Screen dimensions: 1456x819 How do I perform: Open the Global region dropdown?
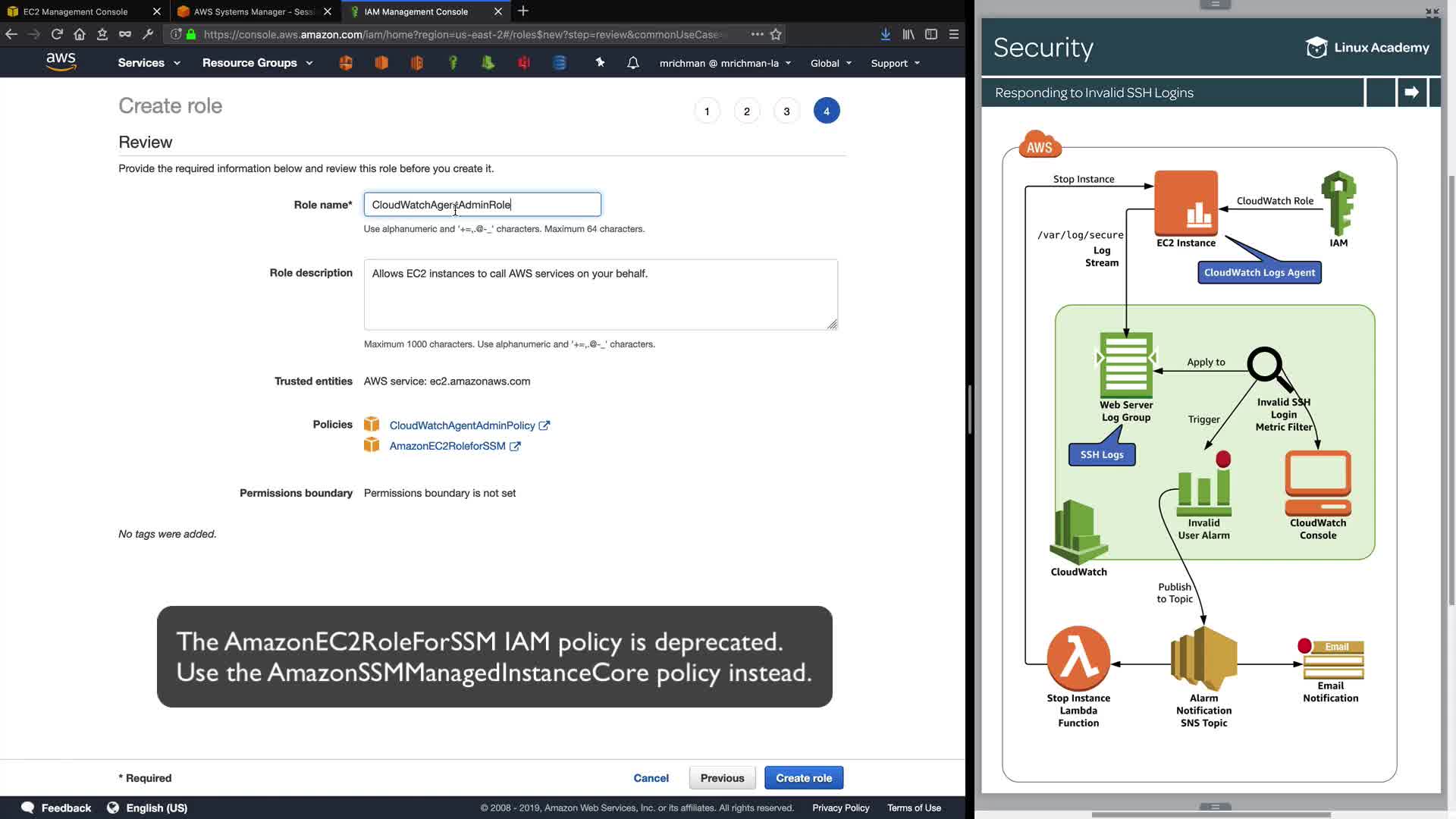click(830, 63)
